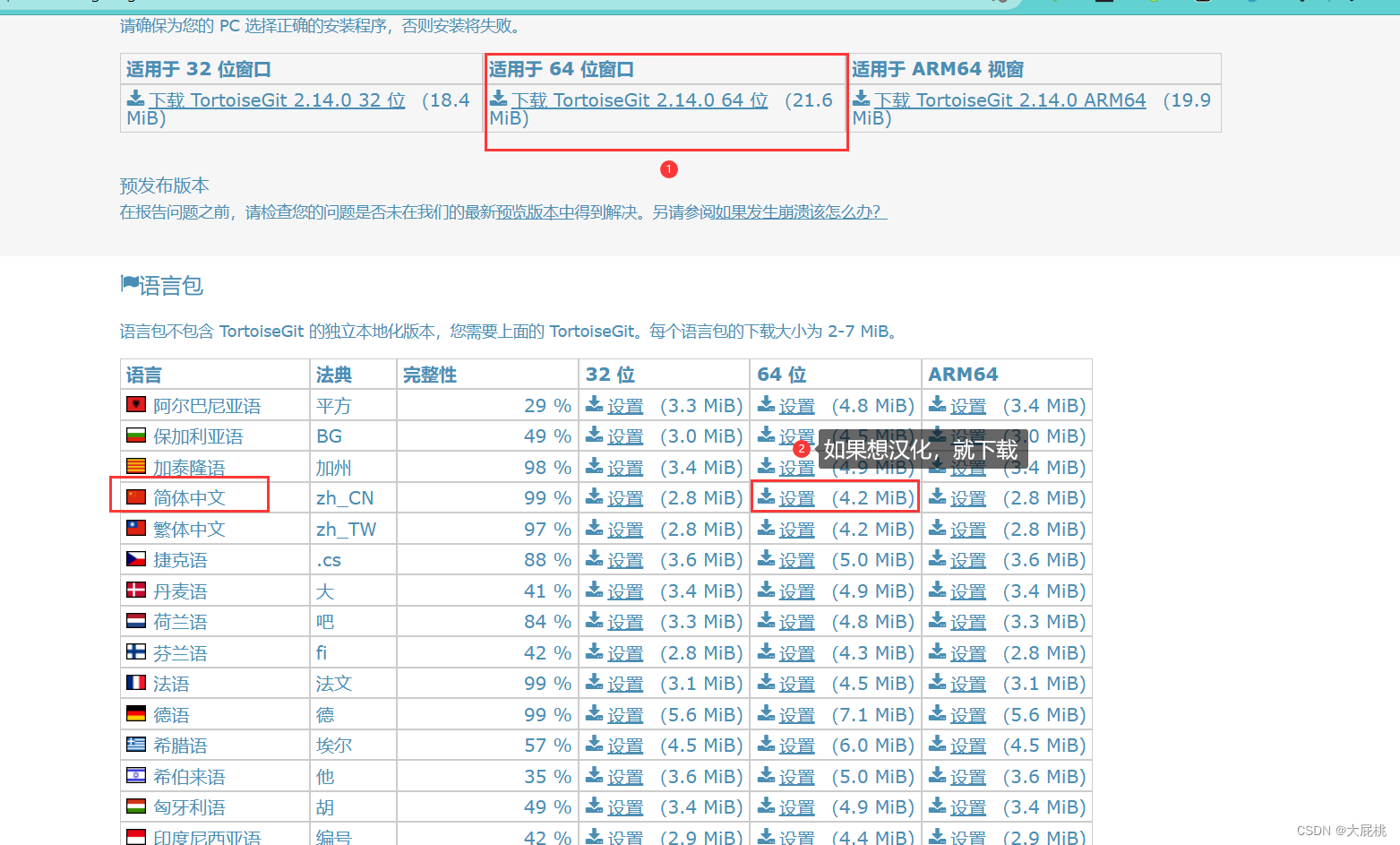Viewport: 1400px width, 845px height.
Task: Download 64-bit German language pack setup
Action: point(796,715)
